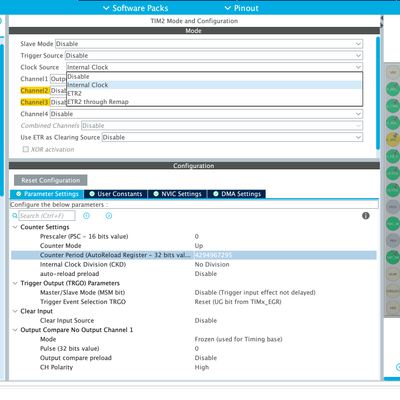The height and width of the screenshot is (400, 400).
Task: Click the green check on DMA Settings tab
Action: coord(216,194)
